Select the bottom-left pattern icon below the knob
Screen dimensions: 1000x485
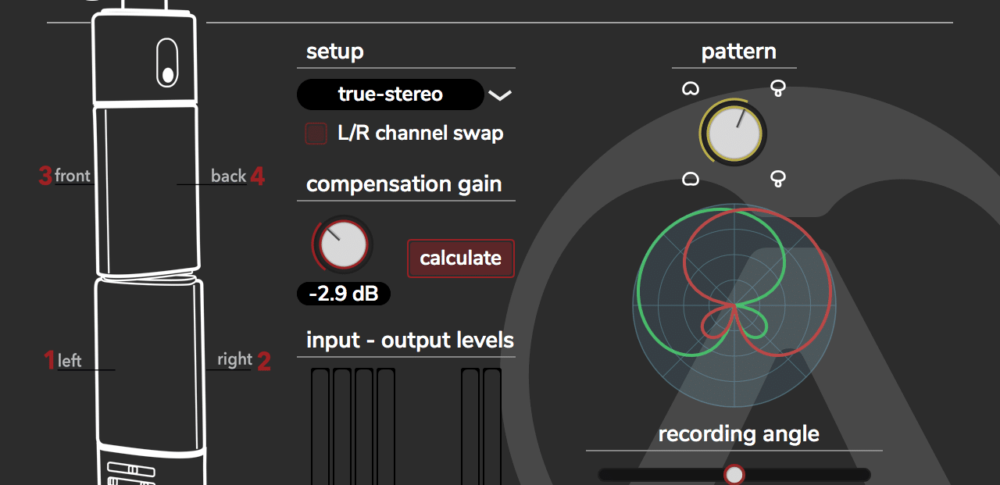tap(689, 178)
